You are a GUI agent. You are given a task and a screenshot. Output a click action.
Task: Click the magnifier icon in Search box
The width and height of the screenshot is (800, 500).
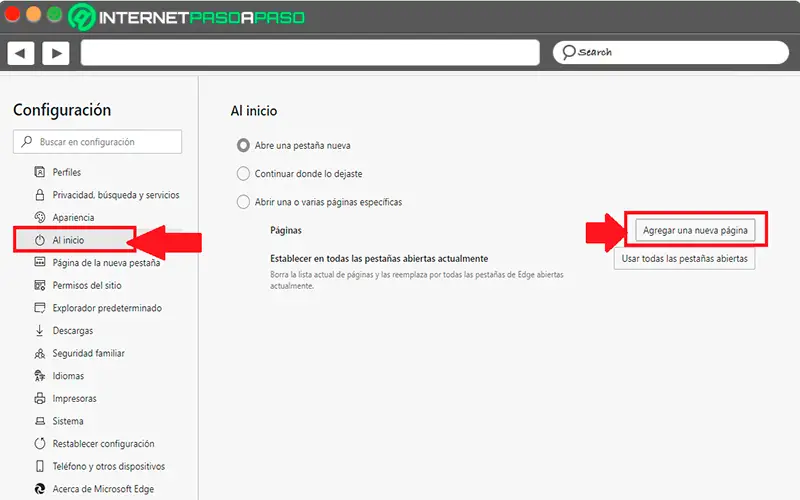[568, 52]
